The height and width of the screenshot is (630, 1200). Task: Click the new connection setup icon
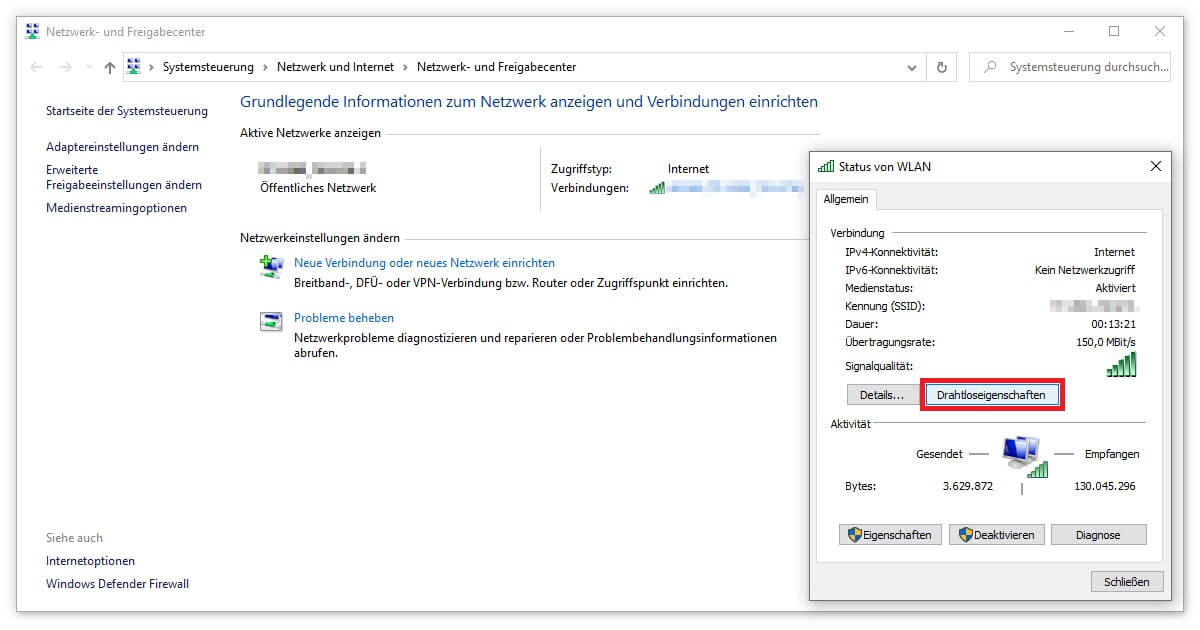(x=271, y=267)
